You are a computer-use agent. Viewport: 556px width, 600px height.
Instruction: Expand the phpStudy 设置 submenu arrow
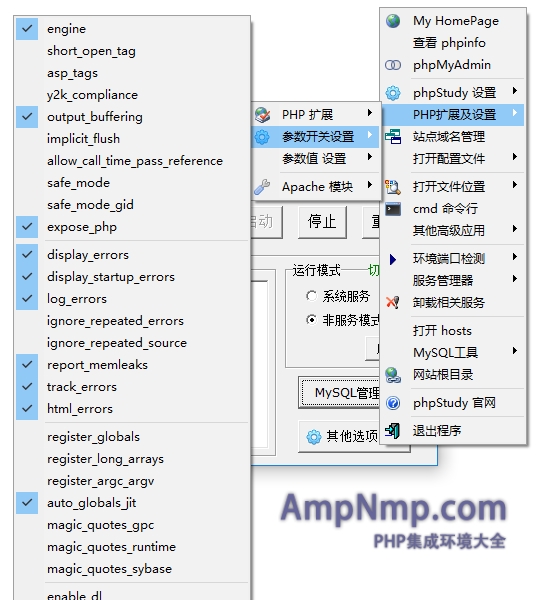[x=515, y=91]
